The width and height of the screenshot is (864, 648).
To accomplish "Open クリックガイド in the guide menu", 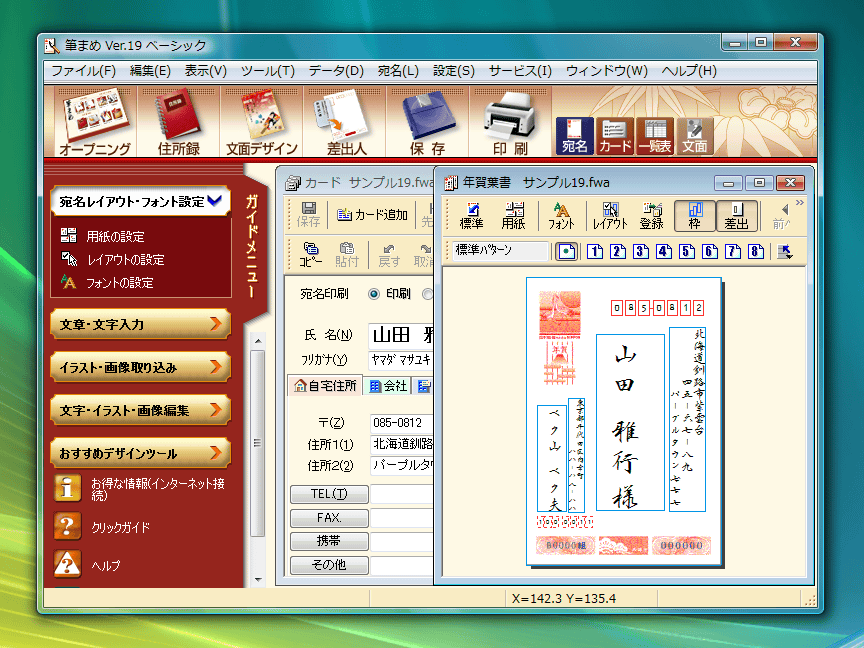I will pyautogui.click(x=102, y=527).
